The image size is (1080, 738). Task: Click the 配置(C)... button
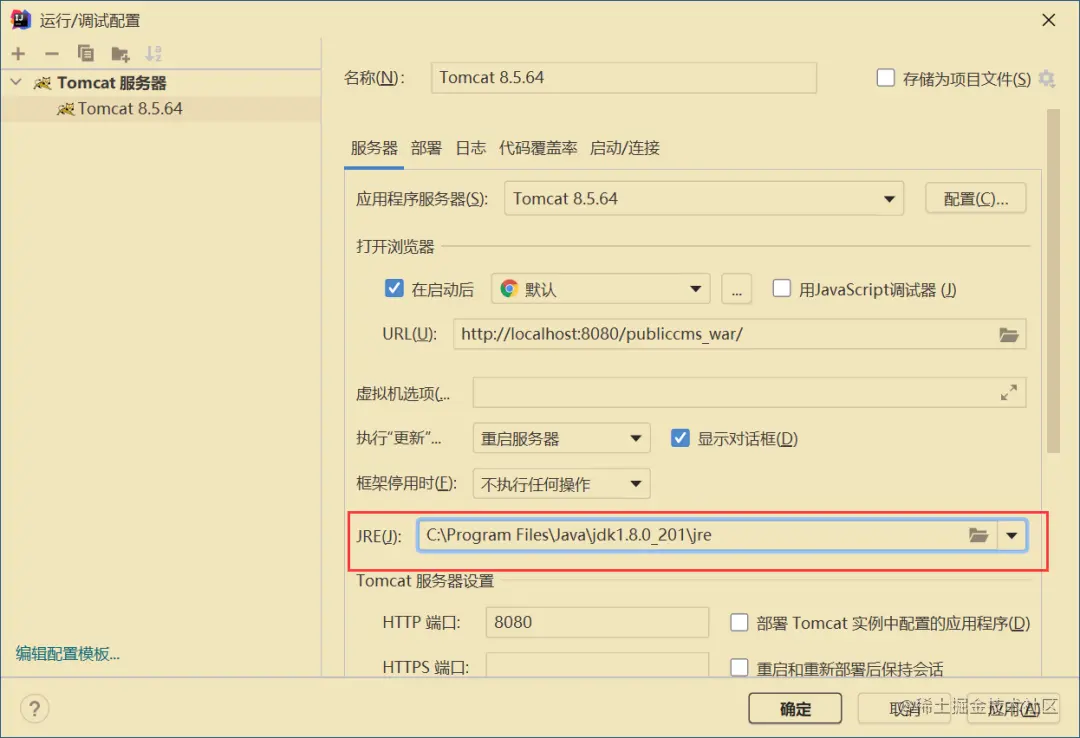(976, 198)
